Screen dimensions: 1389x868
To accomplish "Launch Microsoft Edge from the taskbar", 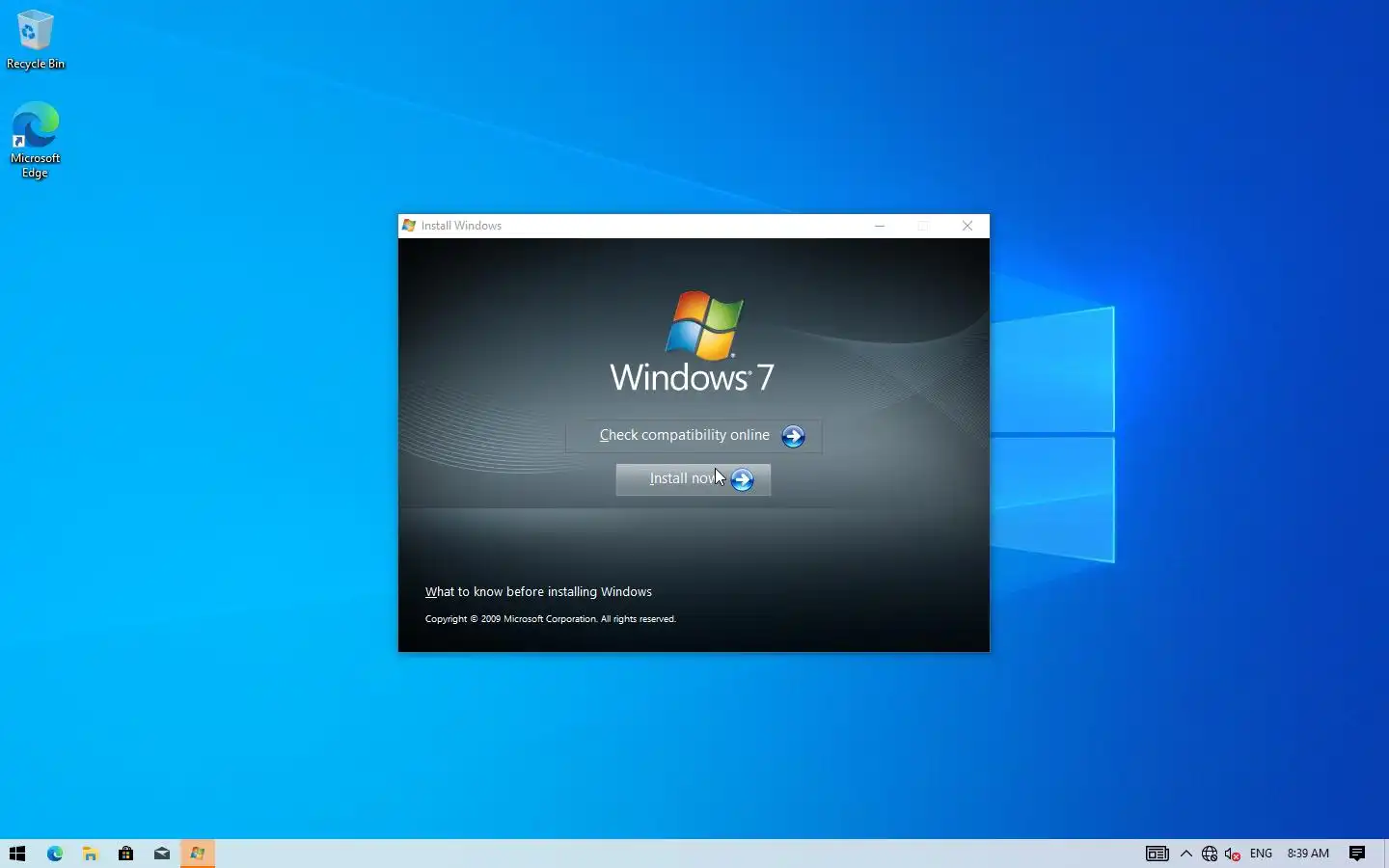I will tap(55, 854).
